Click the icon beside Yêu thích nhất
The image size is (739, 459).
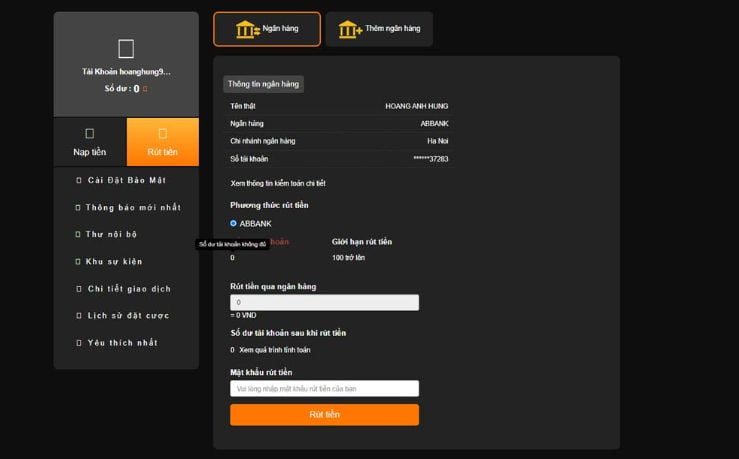coord(79,343)
